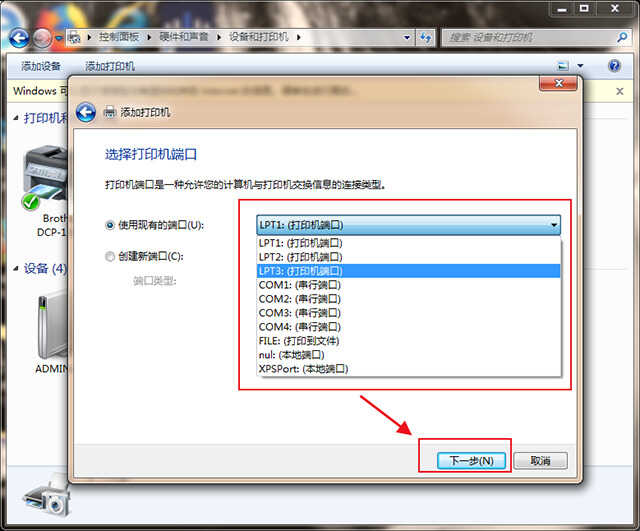Click 添加设备 in the command bar
Image resolution: width=640 pixels, height=531 pixels.
pyautogui.click(x=40, y=66)
